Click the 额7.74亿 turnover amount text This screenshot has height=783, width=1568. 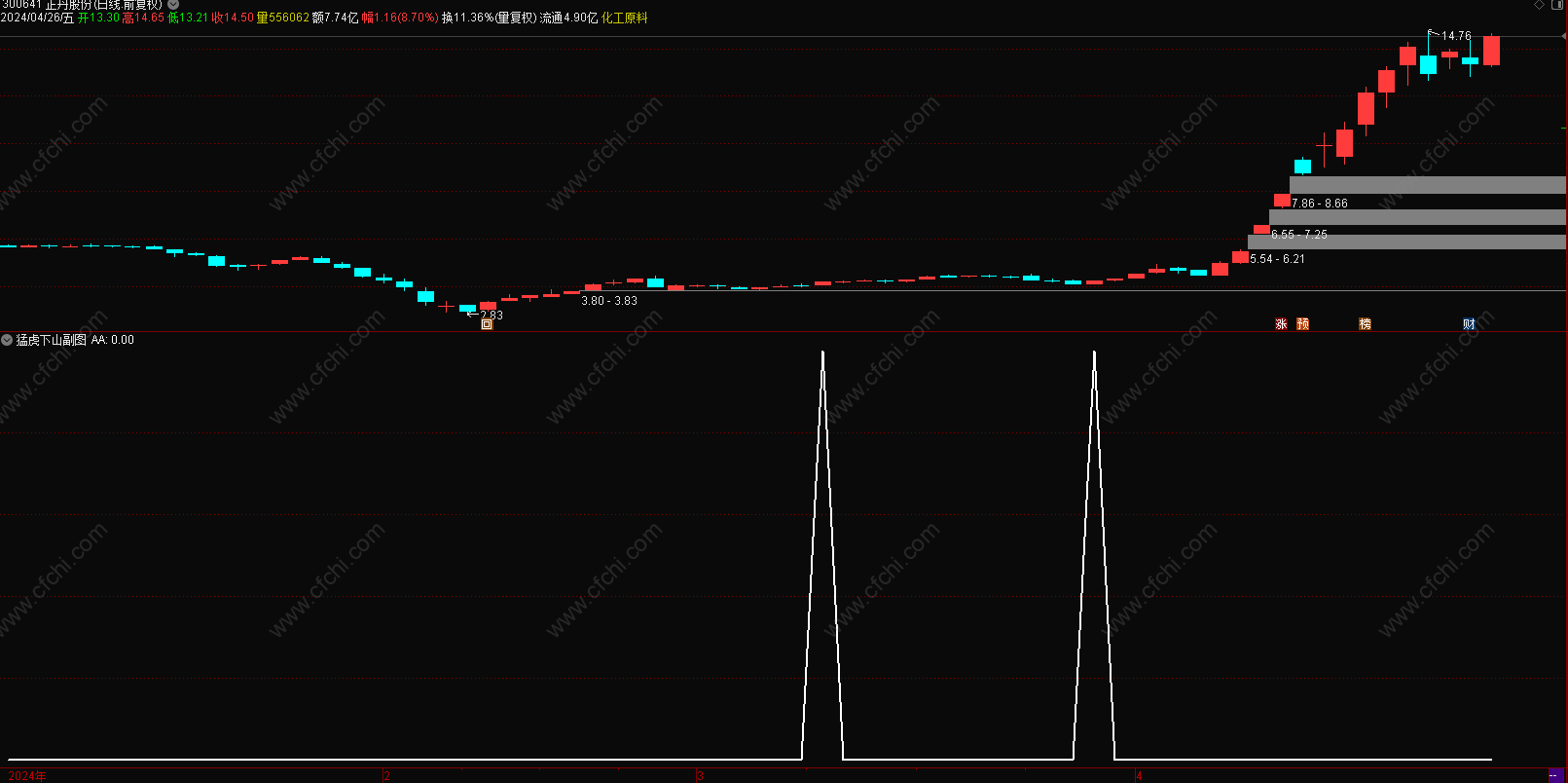[x=336, y=18]
